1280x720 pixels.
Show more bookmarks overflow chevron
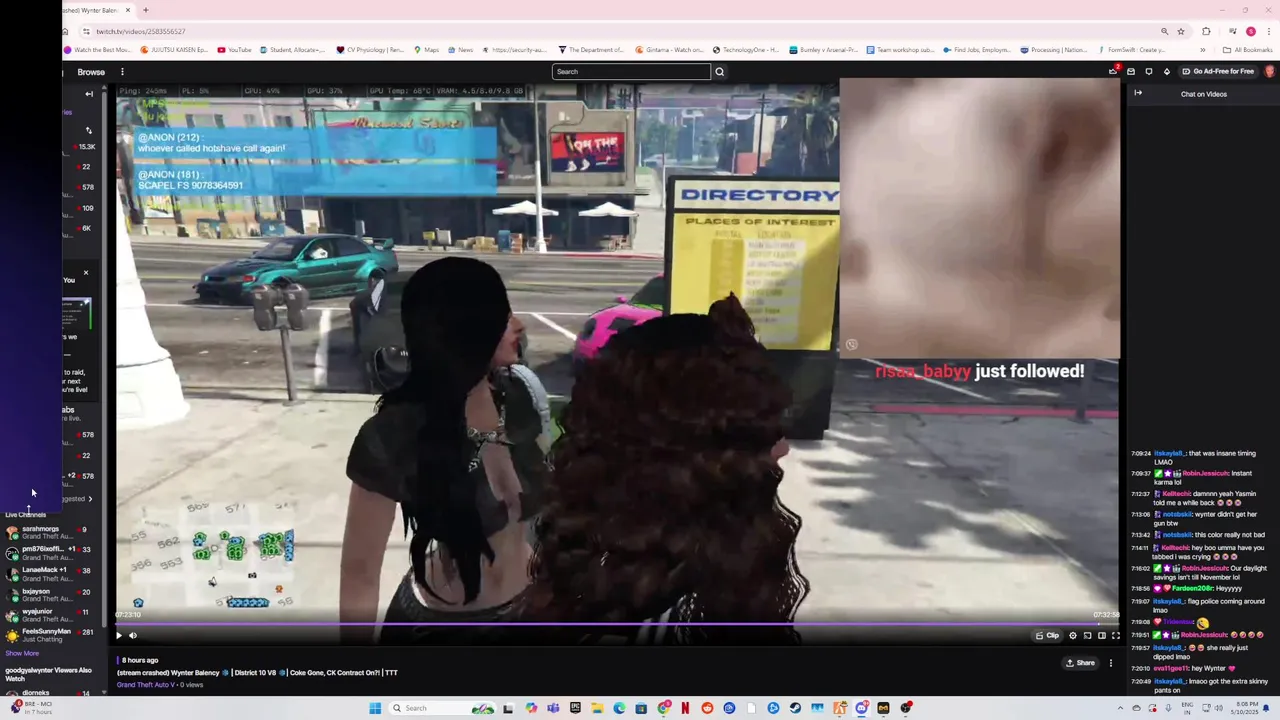(1203, 50)
